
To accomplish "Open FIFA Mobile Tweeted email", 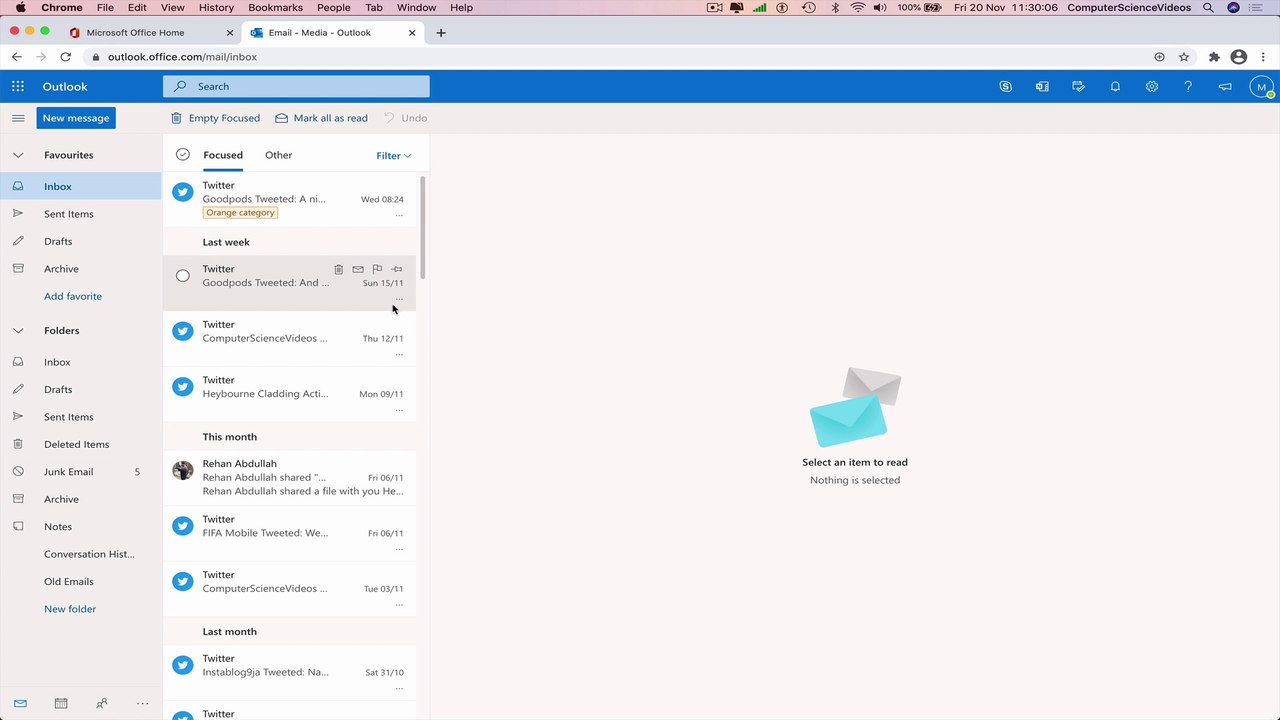I will pos(289,533).
